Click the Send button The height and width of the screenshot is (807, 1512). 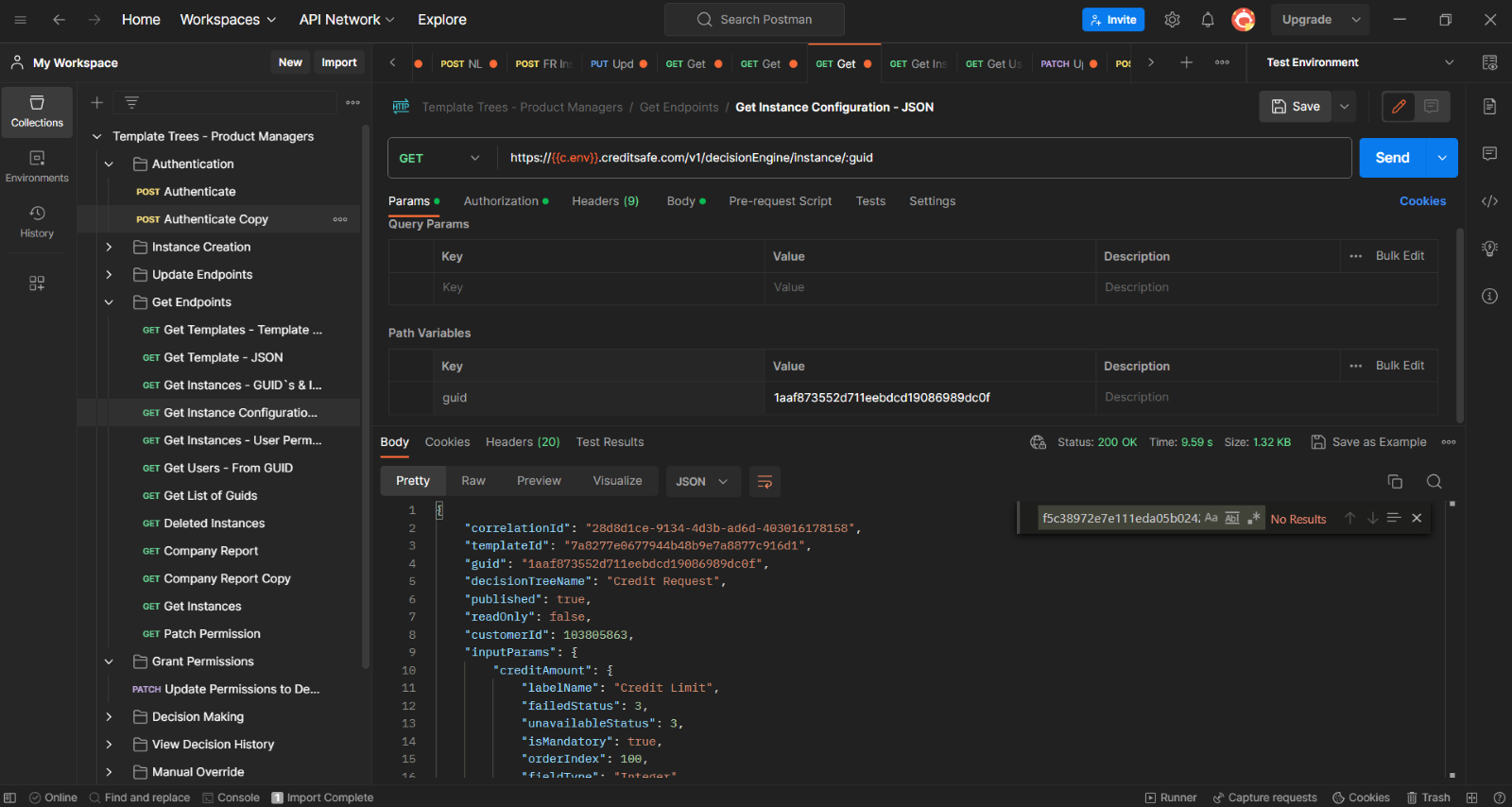pyautogui.click(x=1391, y=158)
